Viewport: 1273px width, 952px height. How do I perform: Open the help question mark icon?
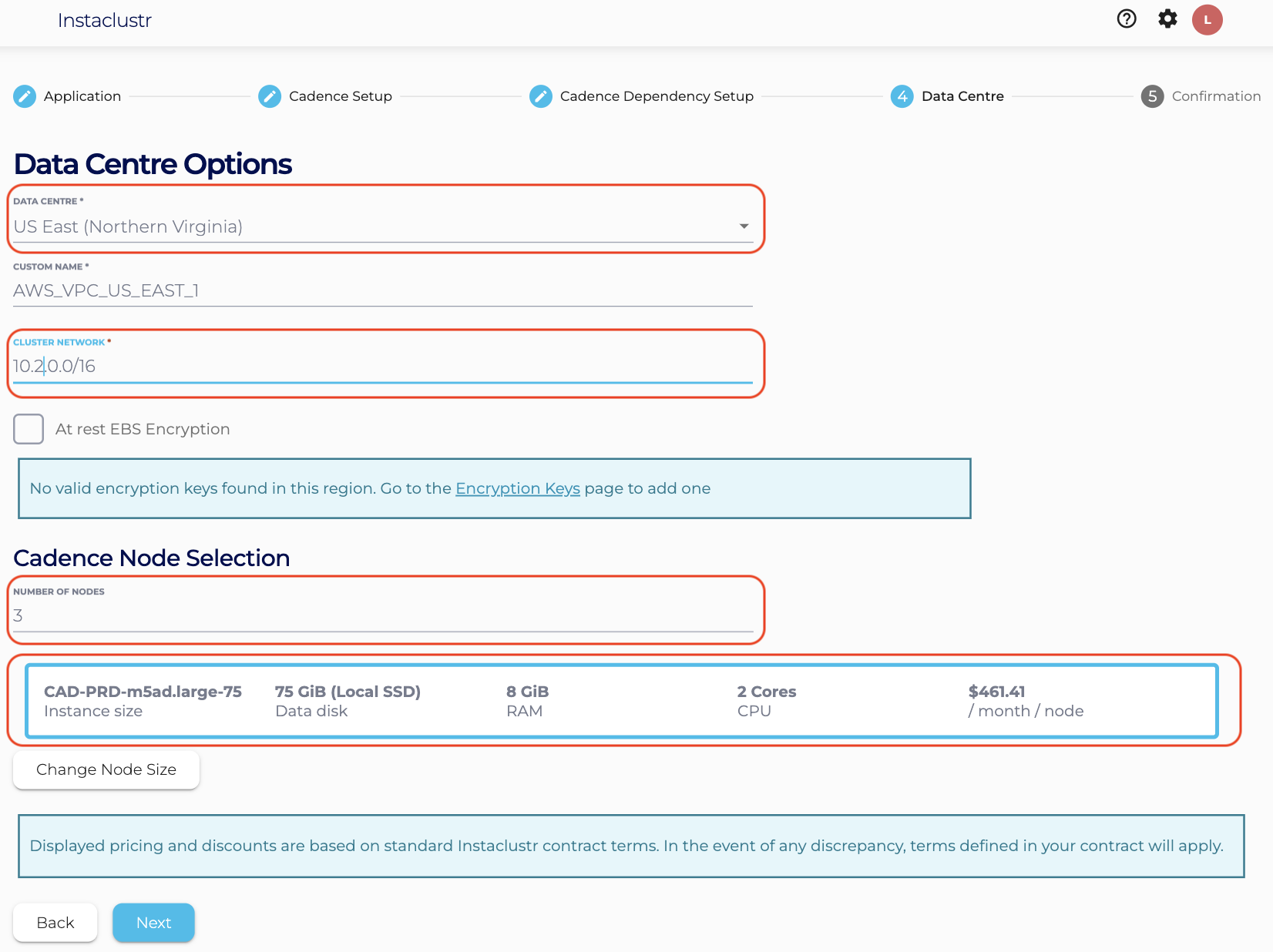pyautogui.click(x=1127, y=19)
